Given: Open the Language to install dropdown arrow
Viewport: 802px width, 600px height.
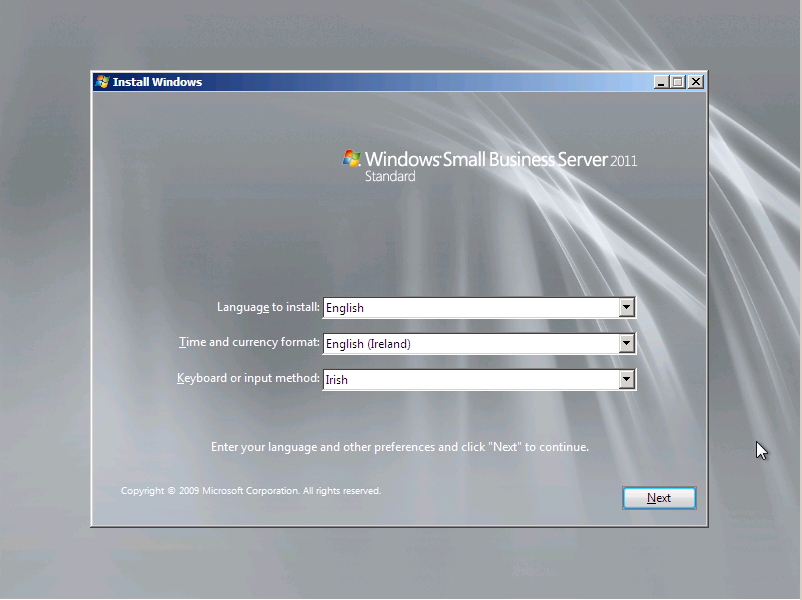Looking at the screenshot, I should coord(627,307).
